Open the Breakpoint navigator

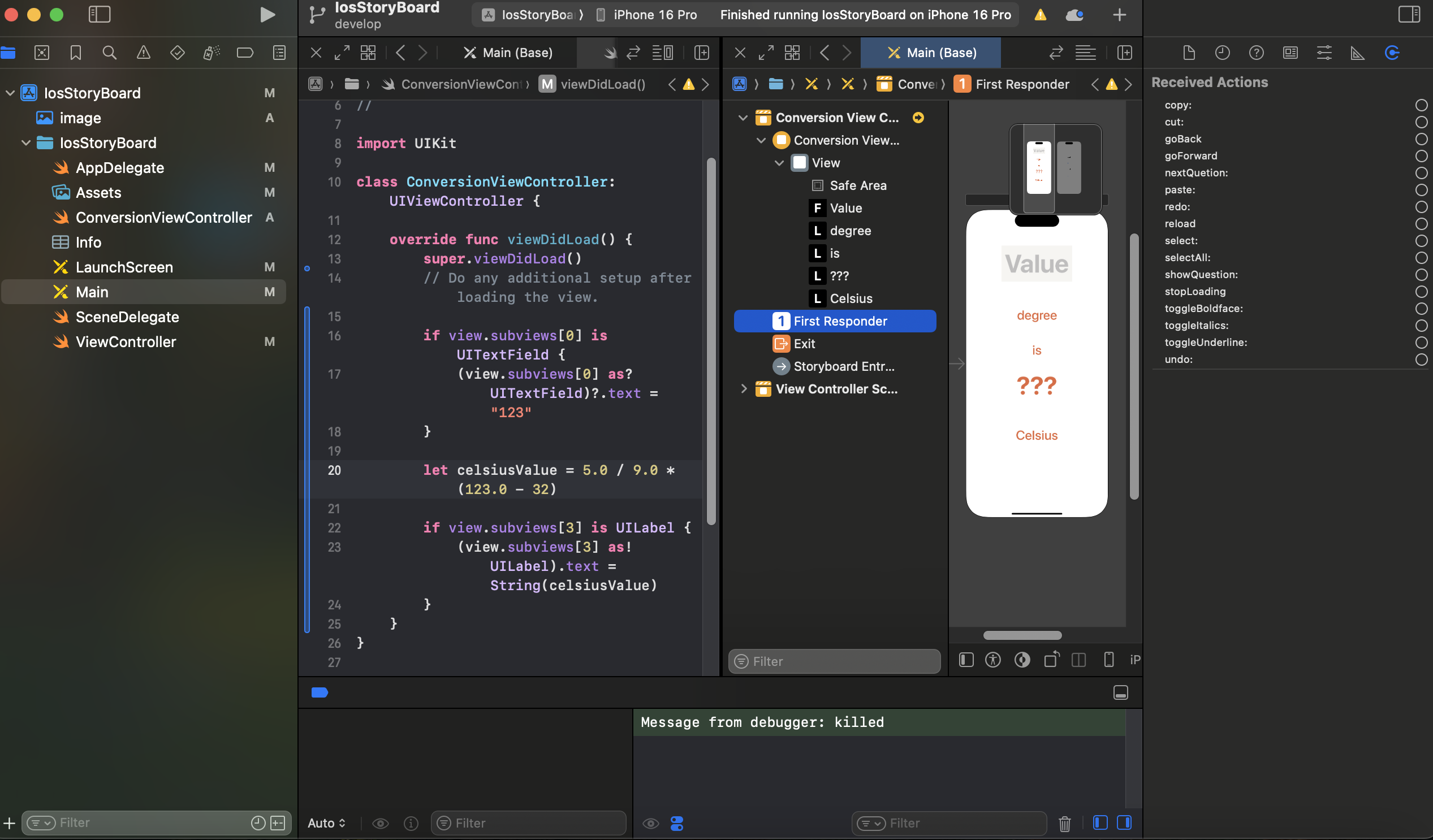(245, 53)
